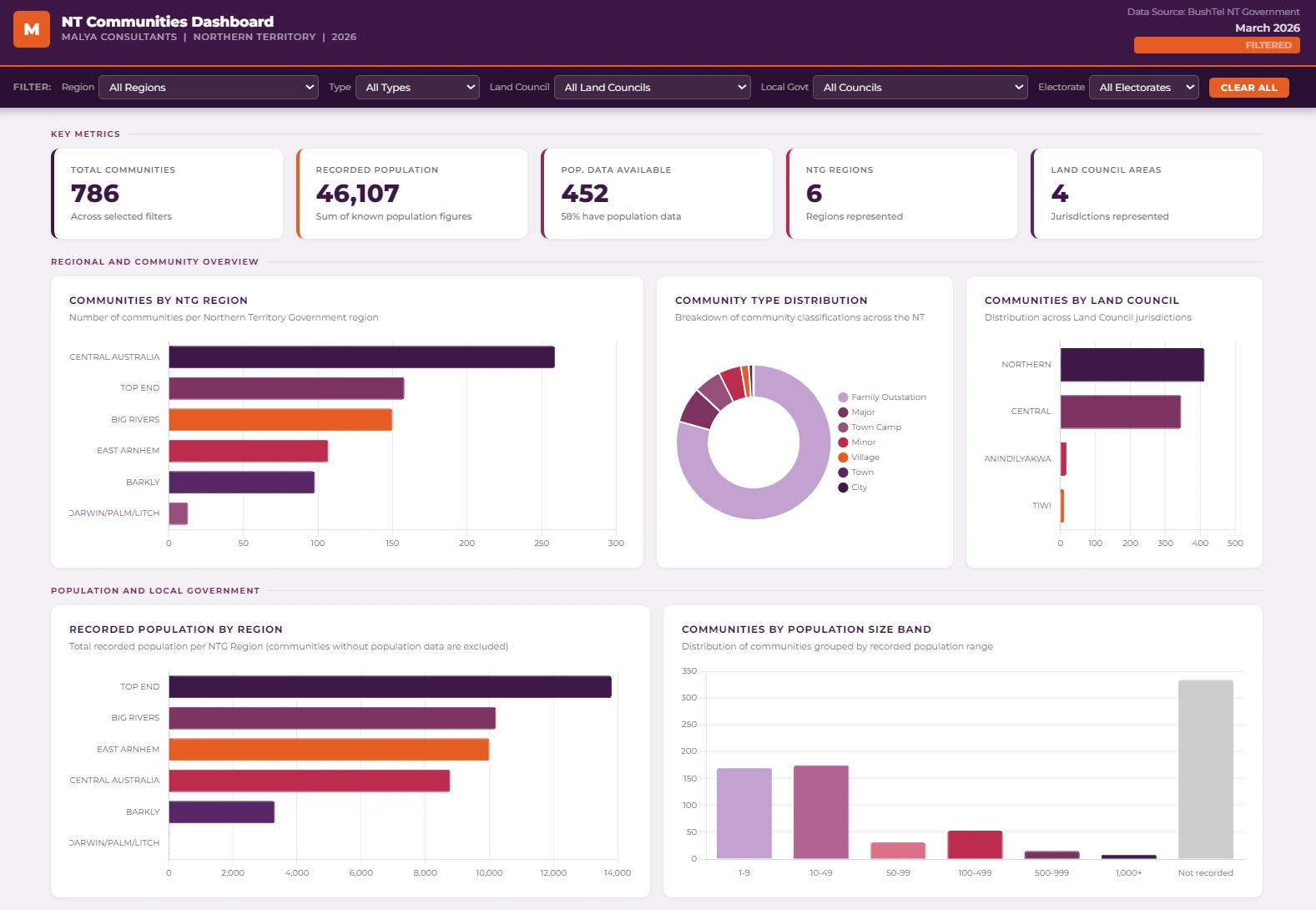Screen dimensions: 1316x910
Task: Click the Tiwi land council bar
Action: [1062, 506]
